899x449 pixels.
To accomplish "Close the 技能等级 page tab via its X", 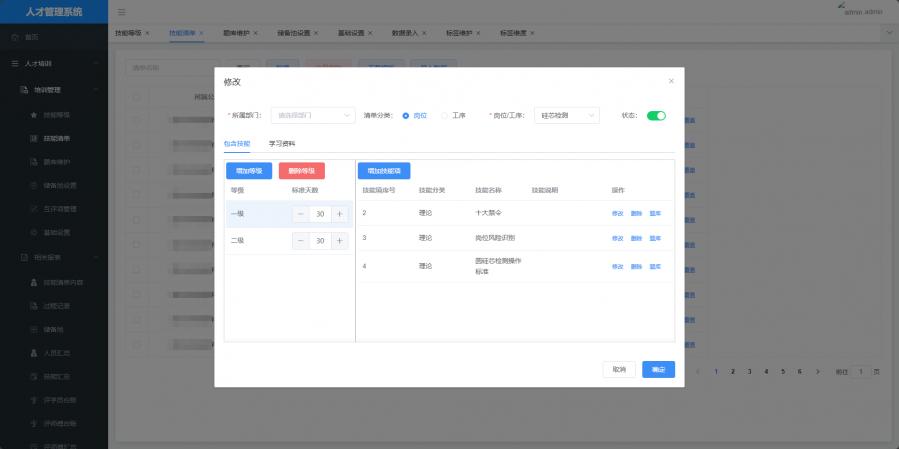I will 147,33.
